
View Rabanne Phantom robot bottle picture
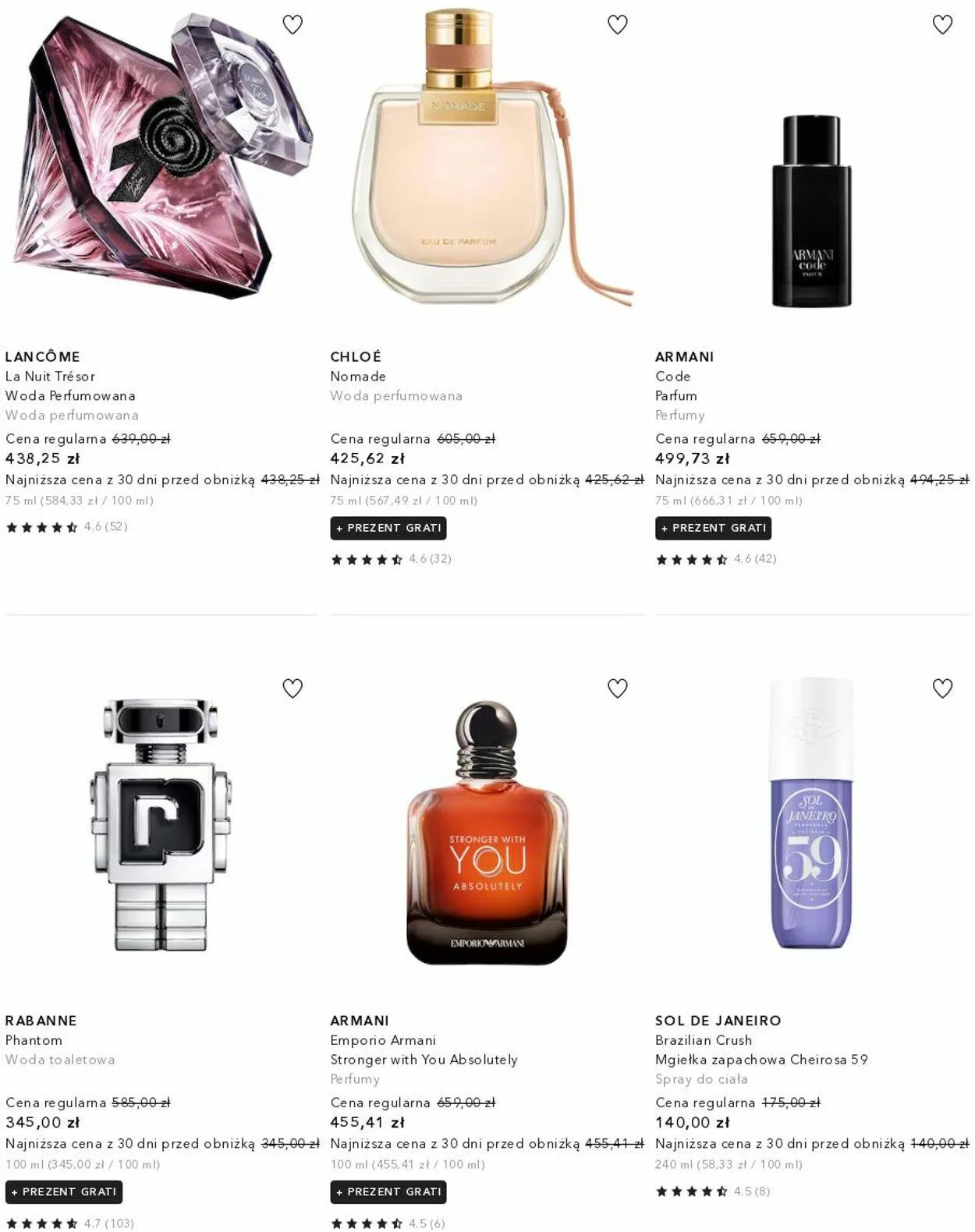(161, 824)
